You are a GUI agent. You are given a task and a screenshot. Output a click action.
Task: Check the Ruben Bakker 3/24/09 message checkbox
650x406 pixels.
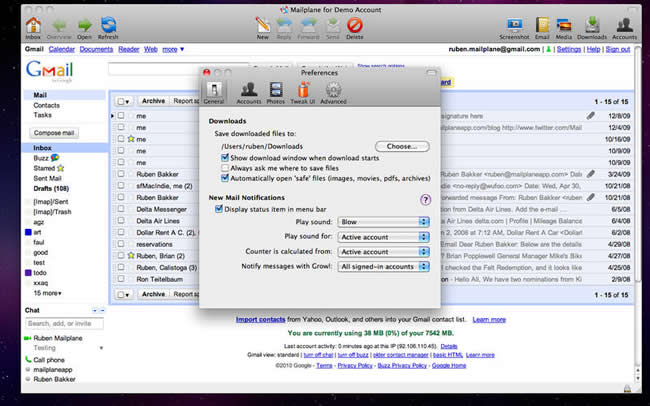coord(121,174)
